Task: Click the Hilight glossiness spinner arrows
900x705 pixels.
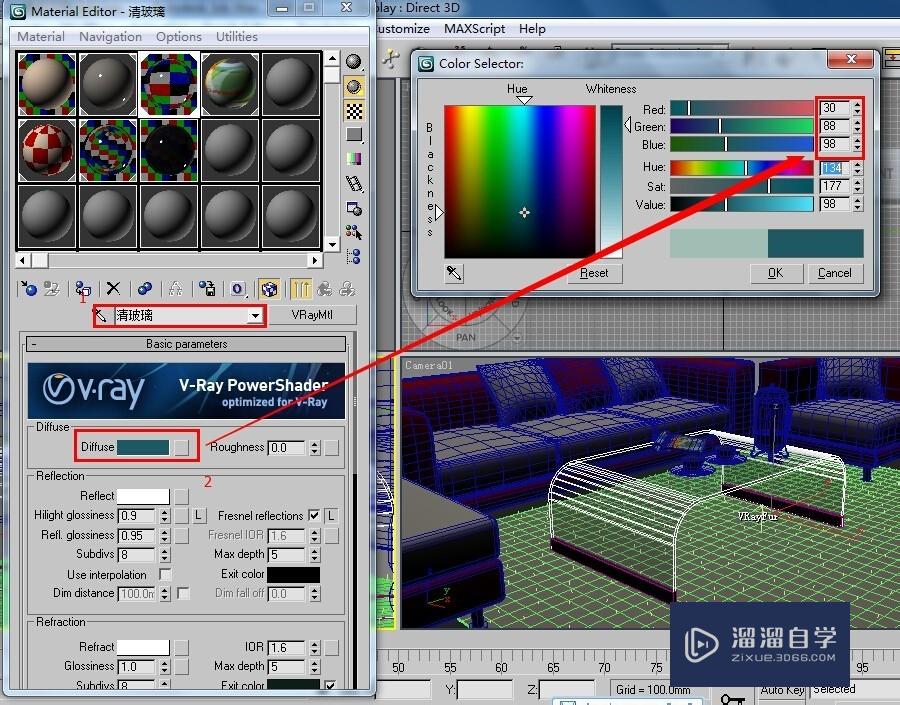Action: 165,516
